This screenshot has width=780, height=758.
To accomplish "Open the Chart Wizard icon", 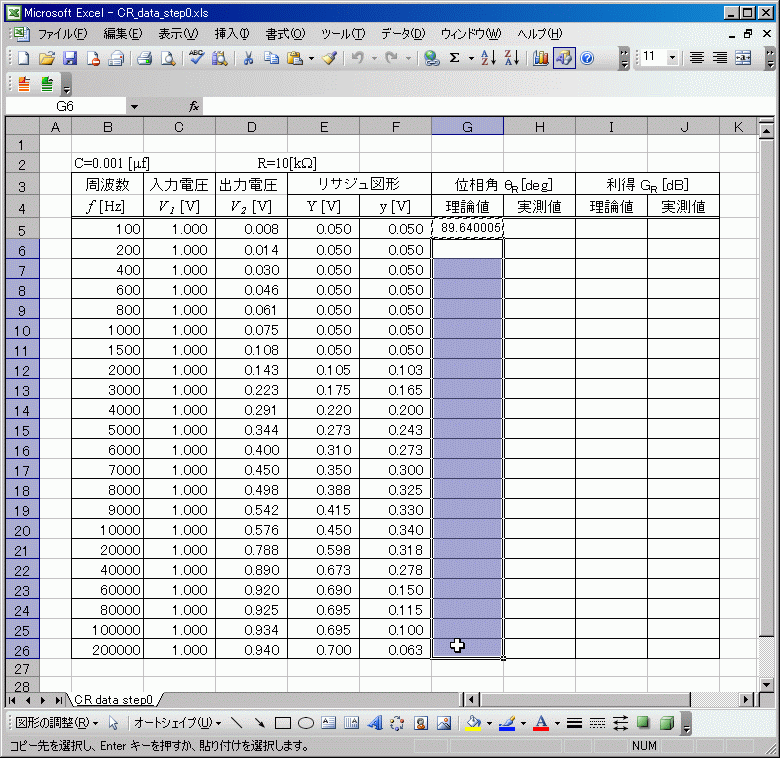I will (541, 58).
